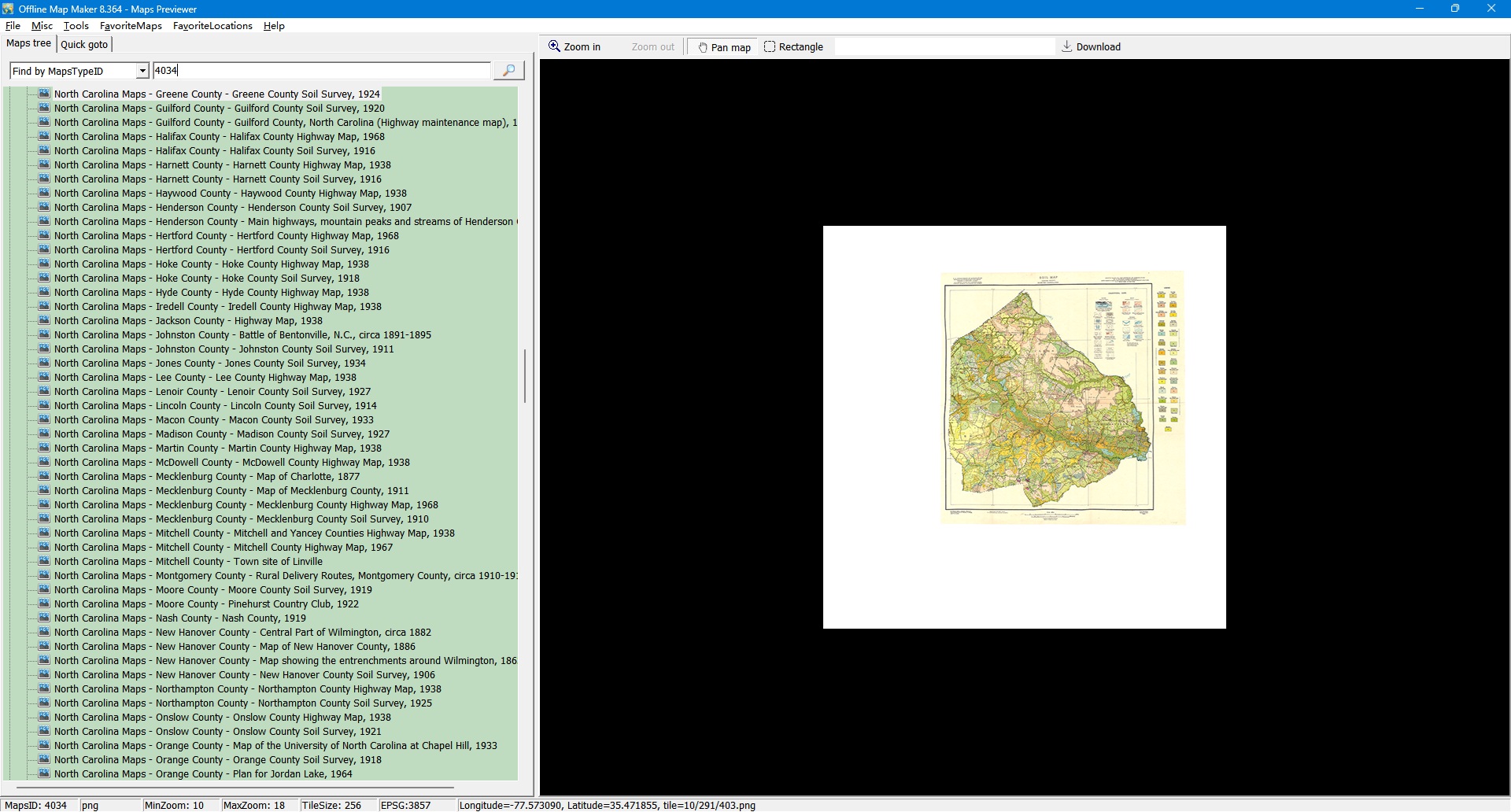Click the Download arrow button

point(1091,47)
